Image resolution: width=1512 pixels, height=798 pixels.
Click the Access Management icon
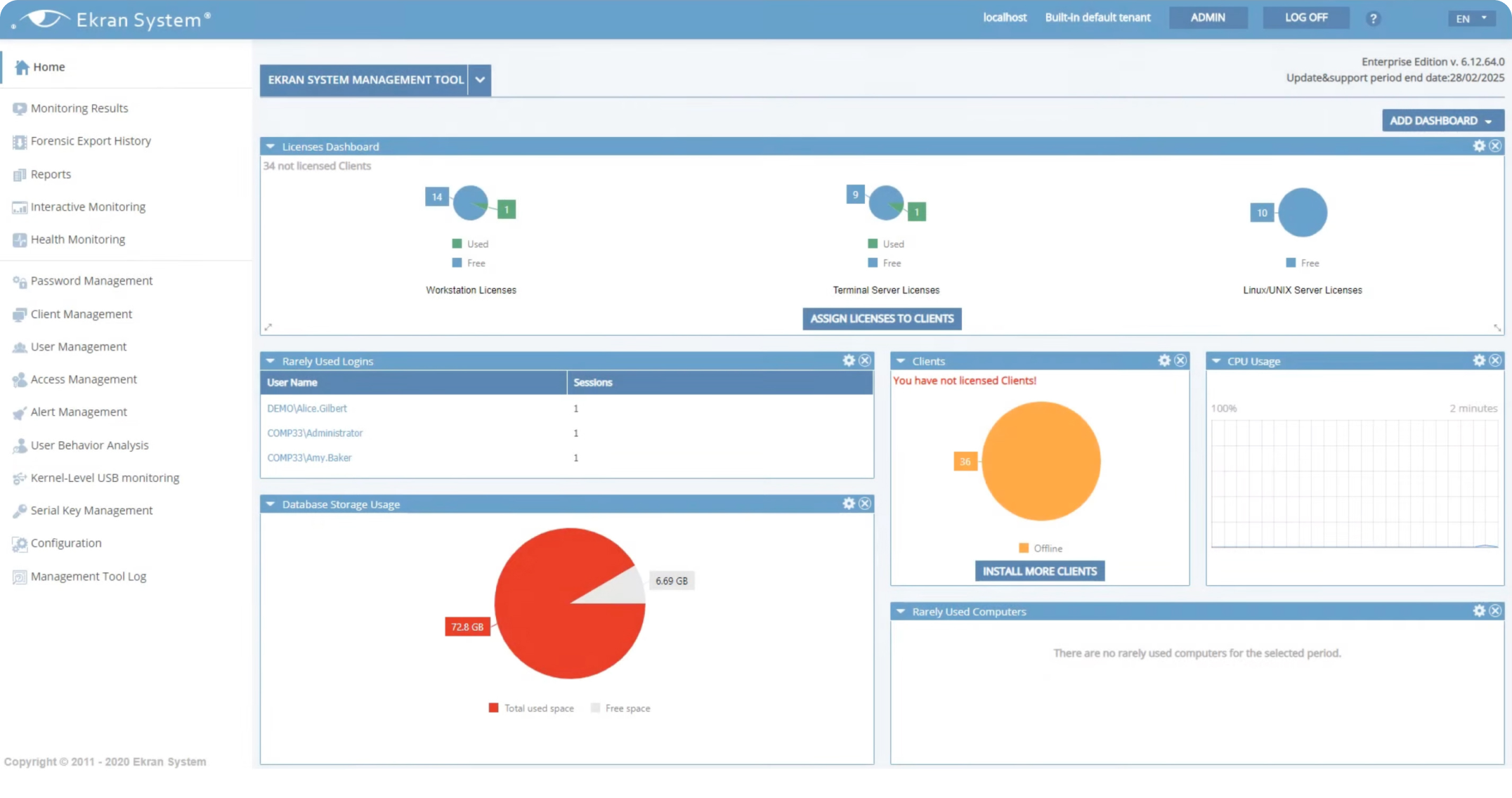pyautogui.click(x=20, y=380)
